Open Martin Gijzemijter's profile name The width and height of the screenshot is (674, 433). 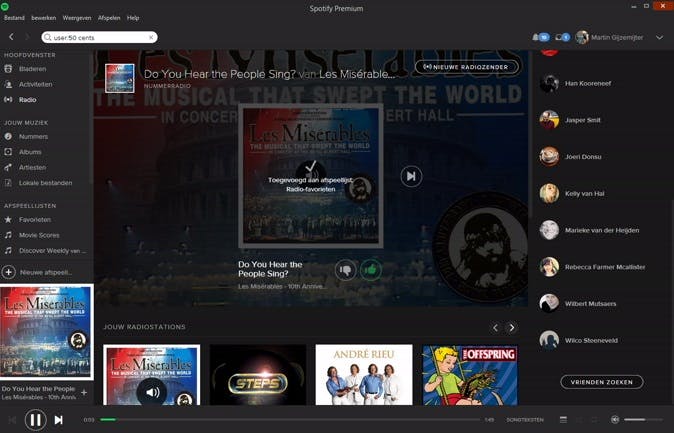tap(617, 37)
